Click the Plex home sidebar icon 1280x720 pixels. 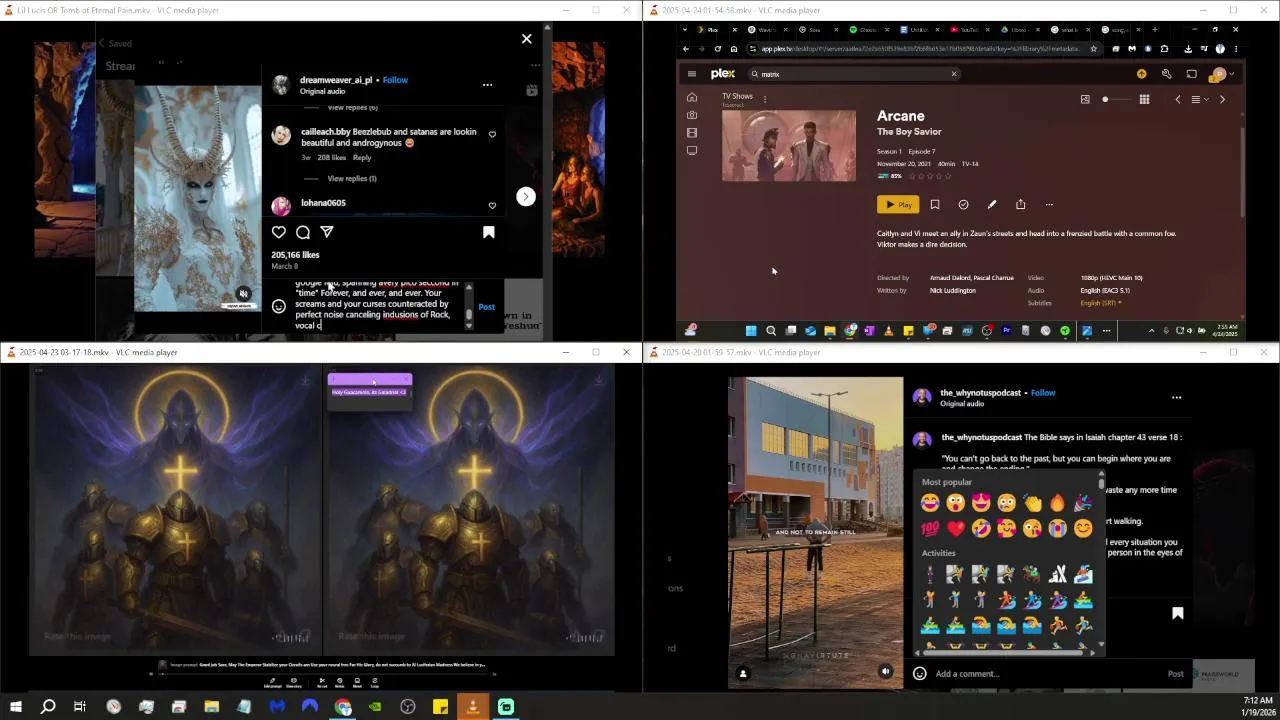click(691, 97)
